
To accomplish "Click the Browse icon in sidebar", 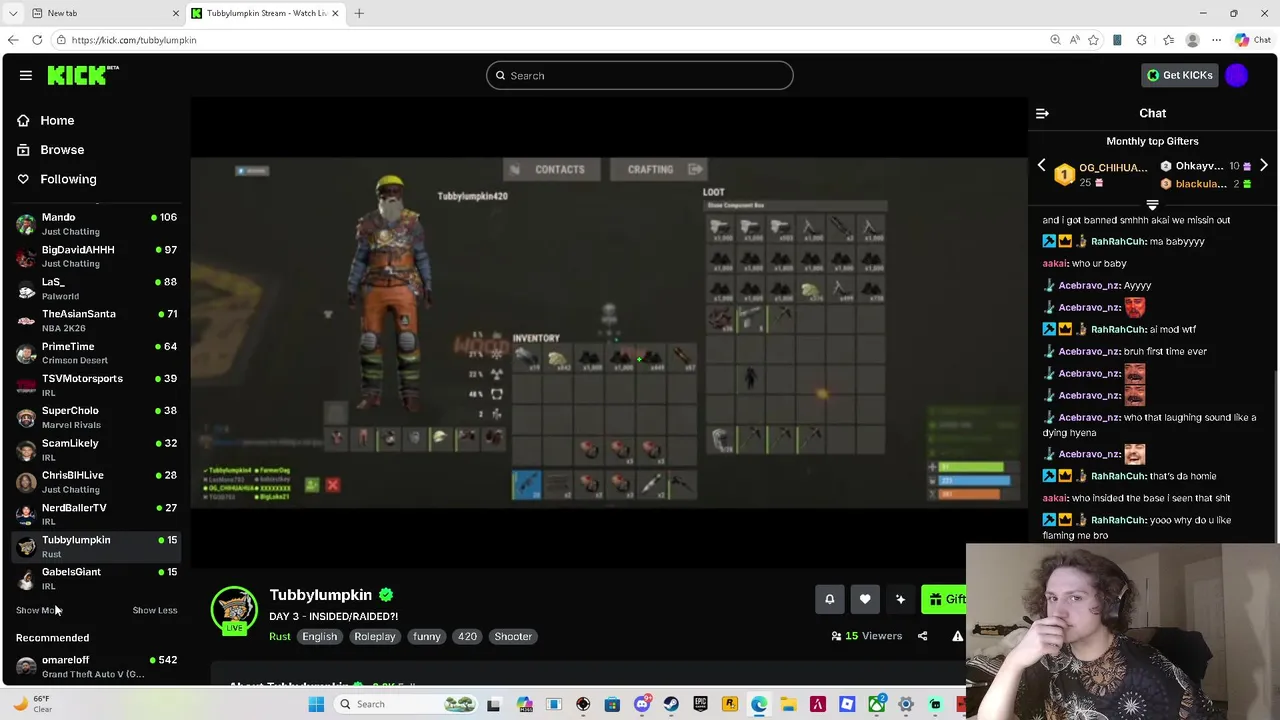I will [x=23, y=149].
